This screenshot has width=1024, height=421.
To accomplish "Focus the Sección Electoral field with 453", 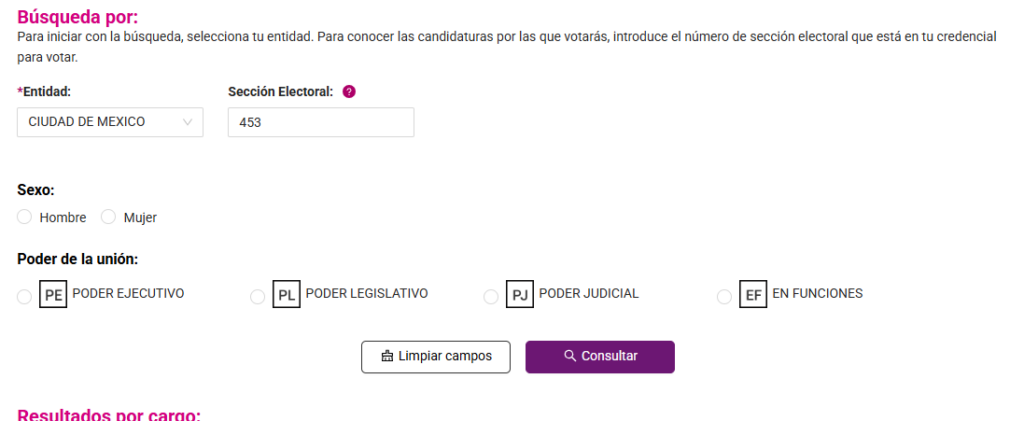I will 321,122.
